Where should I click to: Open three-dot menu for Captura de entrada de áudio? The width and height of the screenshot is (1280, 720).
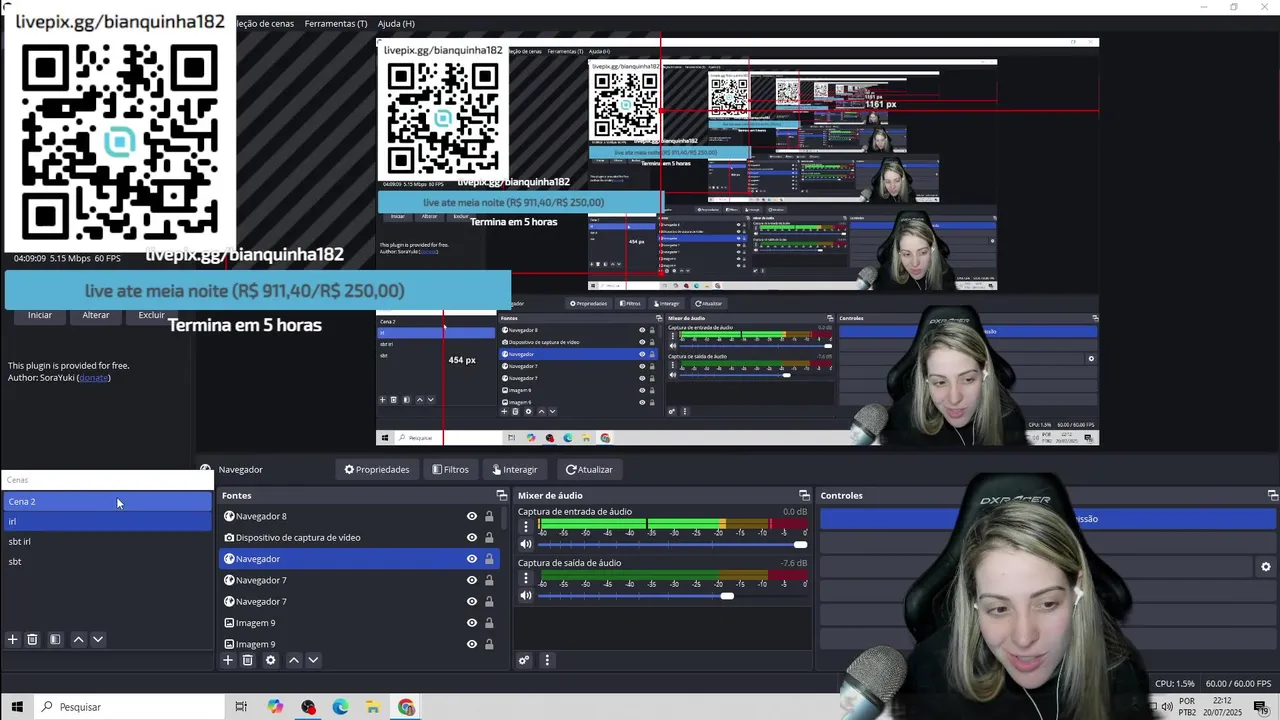click(526, 526)
